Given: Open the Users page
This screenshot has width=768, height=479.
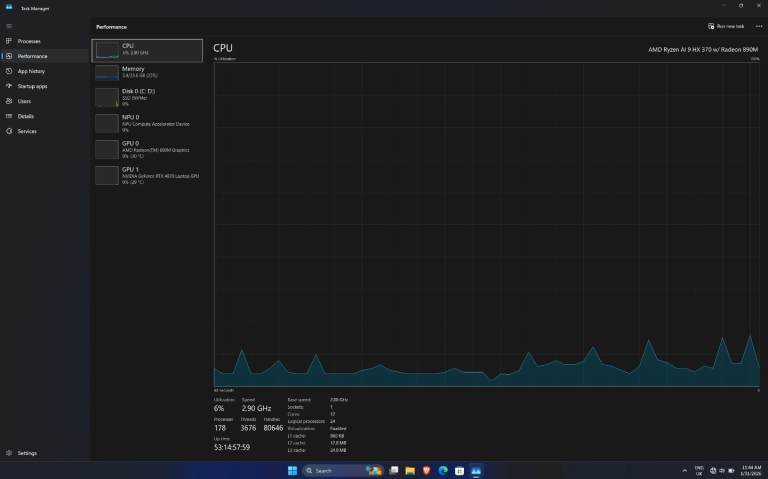Looking at the screenshot, I should pos(24,101).
